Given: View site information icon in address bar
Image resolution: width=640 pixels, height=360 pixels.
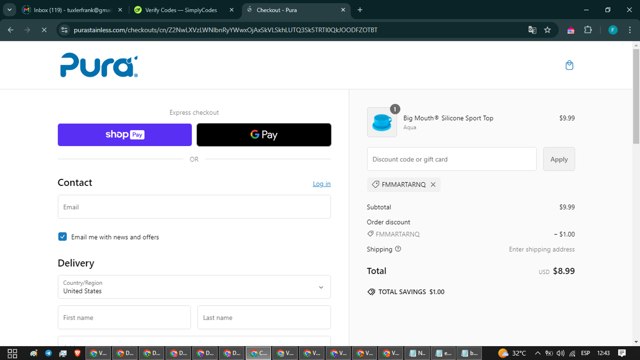Looking at the screenshot, I should click(x=64, y=30).
